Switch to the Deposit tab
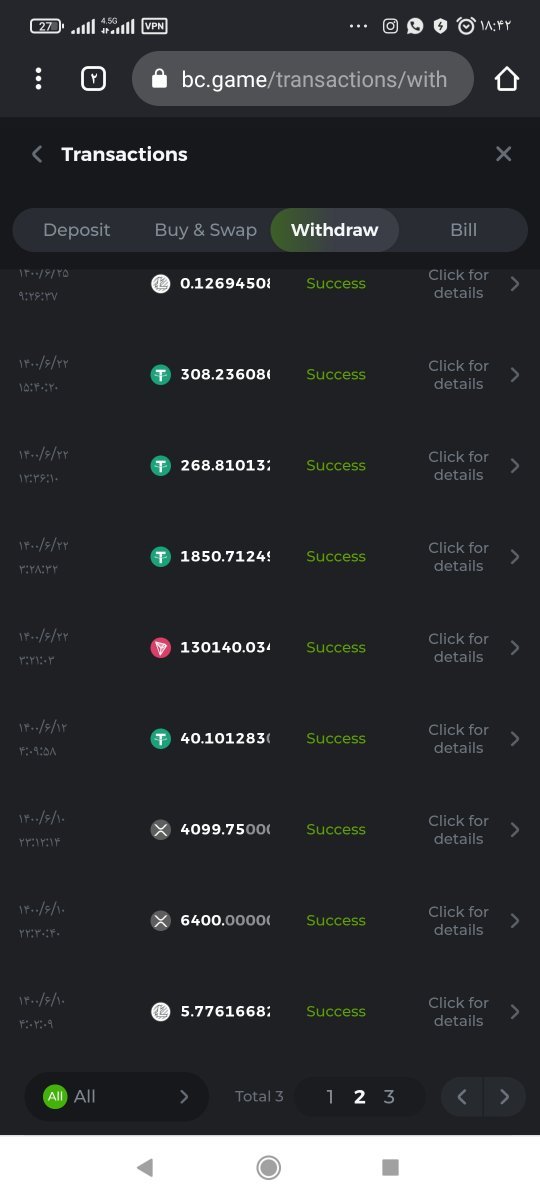 pyautogui.click(x=76, y=230)
